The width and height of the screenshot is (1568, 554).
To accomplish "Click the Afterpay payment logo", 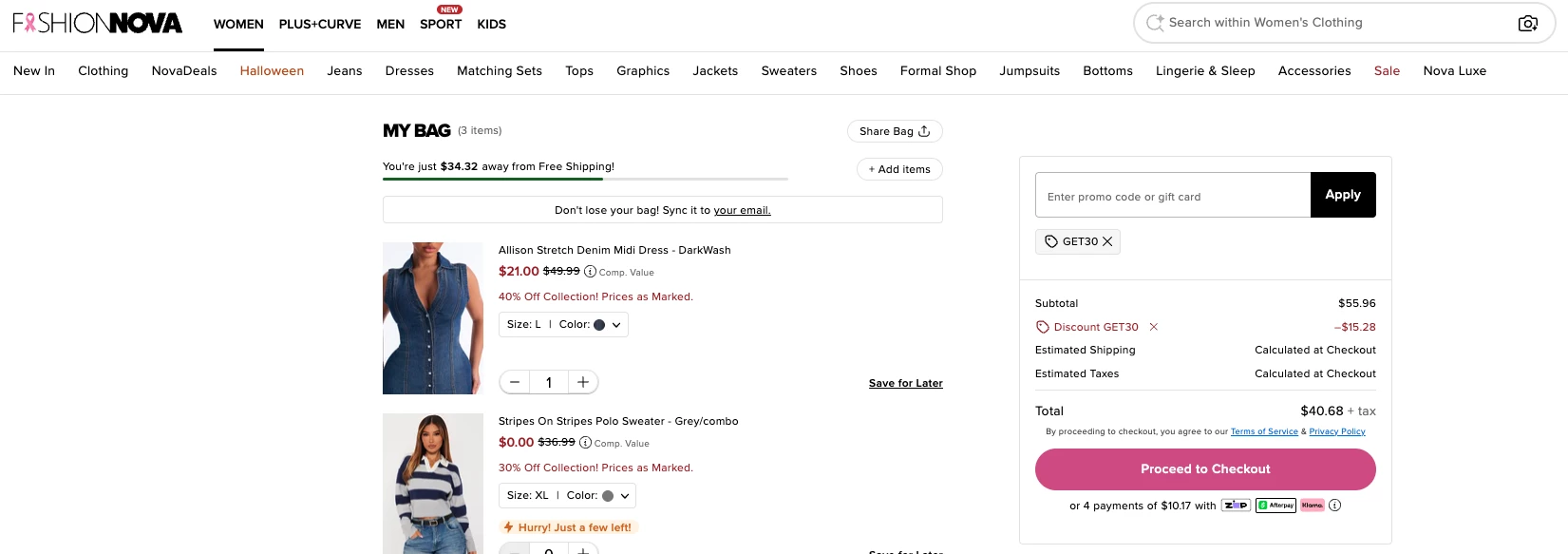I will (x=1275, y=506).
